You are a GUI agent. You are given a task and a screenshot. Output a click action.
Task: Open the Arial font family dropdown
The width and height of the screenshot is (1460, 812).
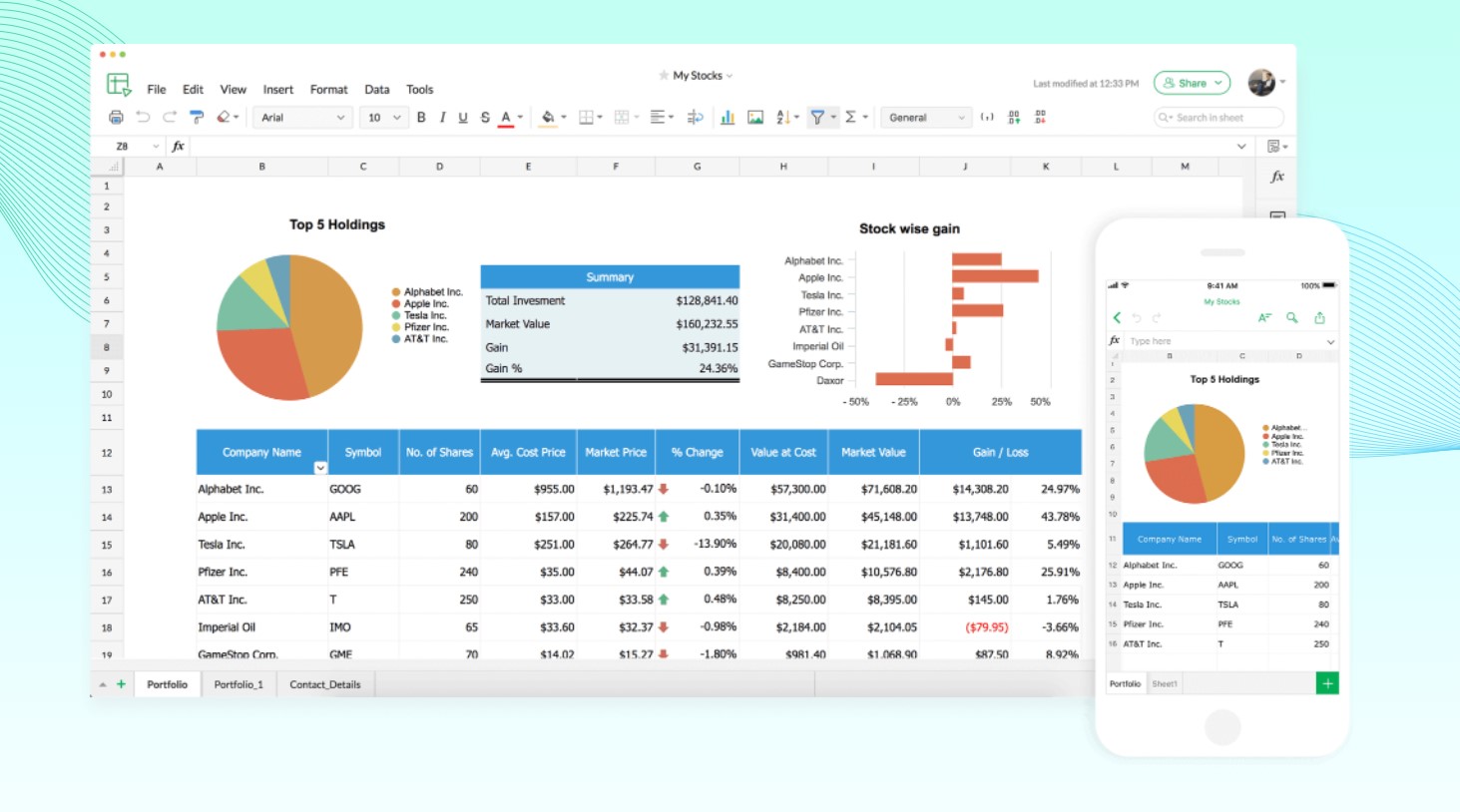[301, 118]
